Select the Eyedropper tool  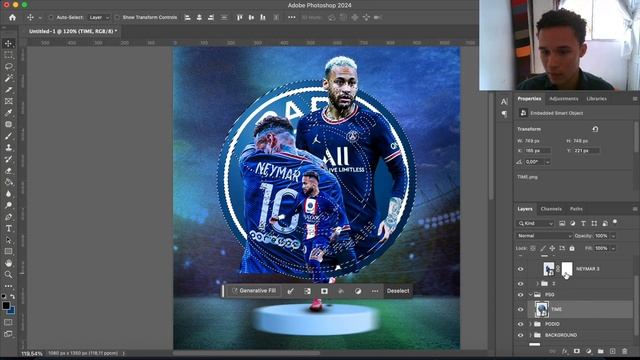click(x=9, y=113)
